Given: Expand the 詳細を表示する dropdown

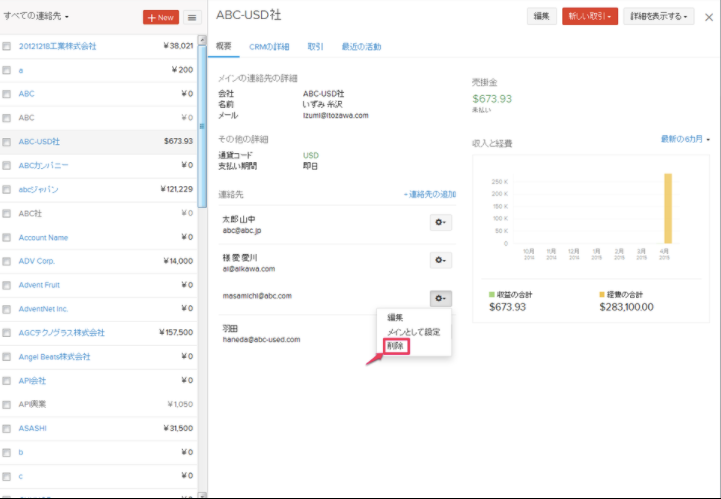Looking at the screenshot, I should click(658, 16).
